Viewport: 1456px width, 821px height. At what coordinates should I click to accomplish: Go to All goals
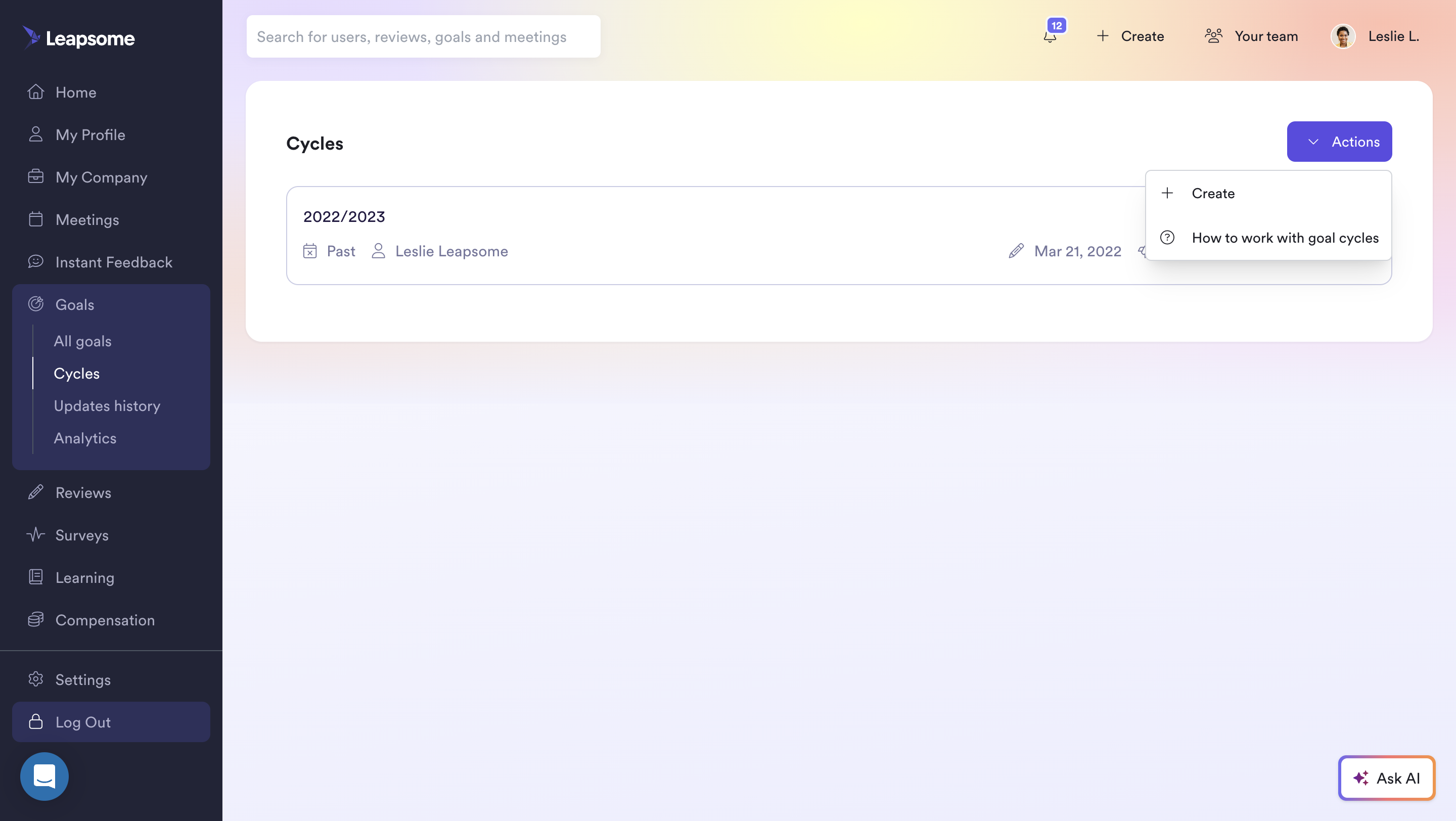click(82, 341)
